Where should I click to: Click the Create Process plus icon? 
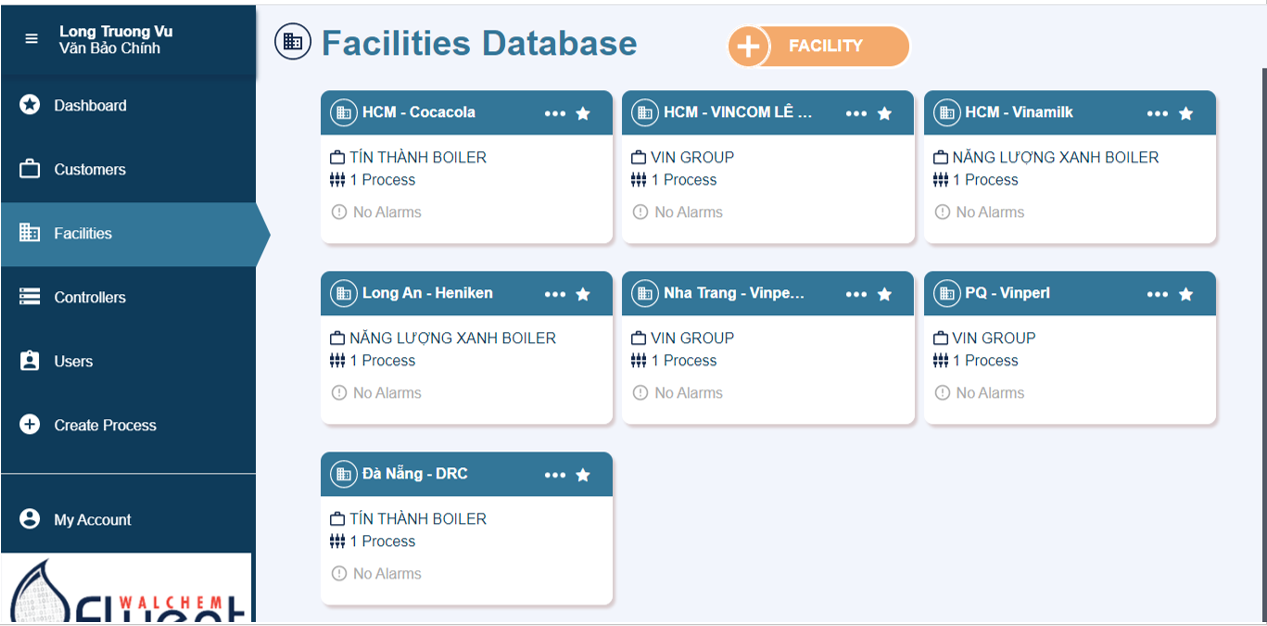[30, 424]
